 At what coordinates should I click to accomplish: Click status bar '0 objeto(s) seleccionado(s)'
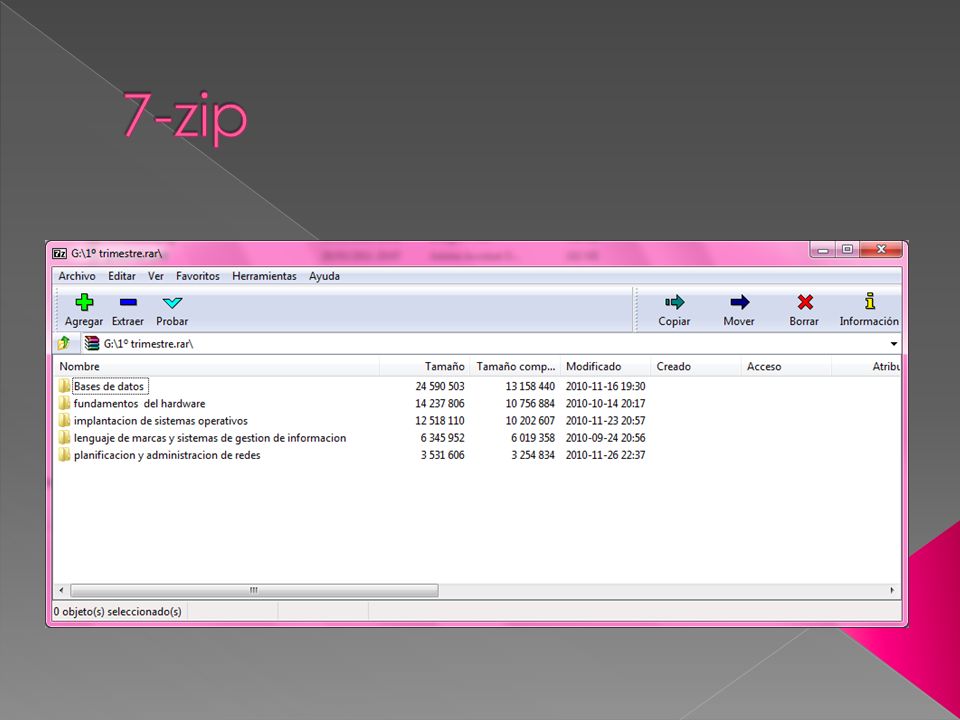(x=118, y=612)
